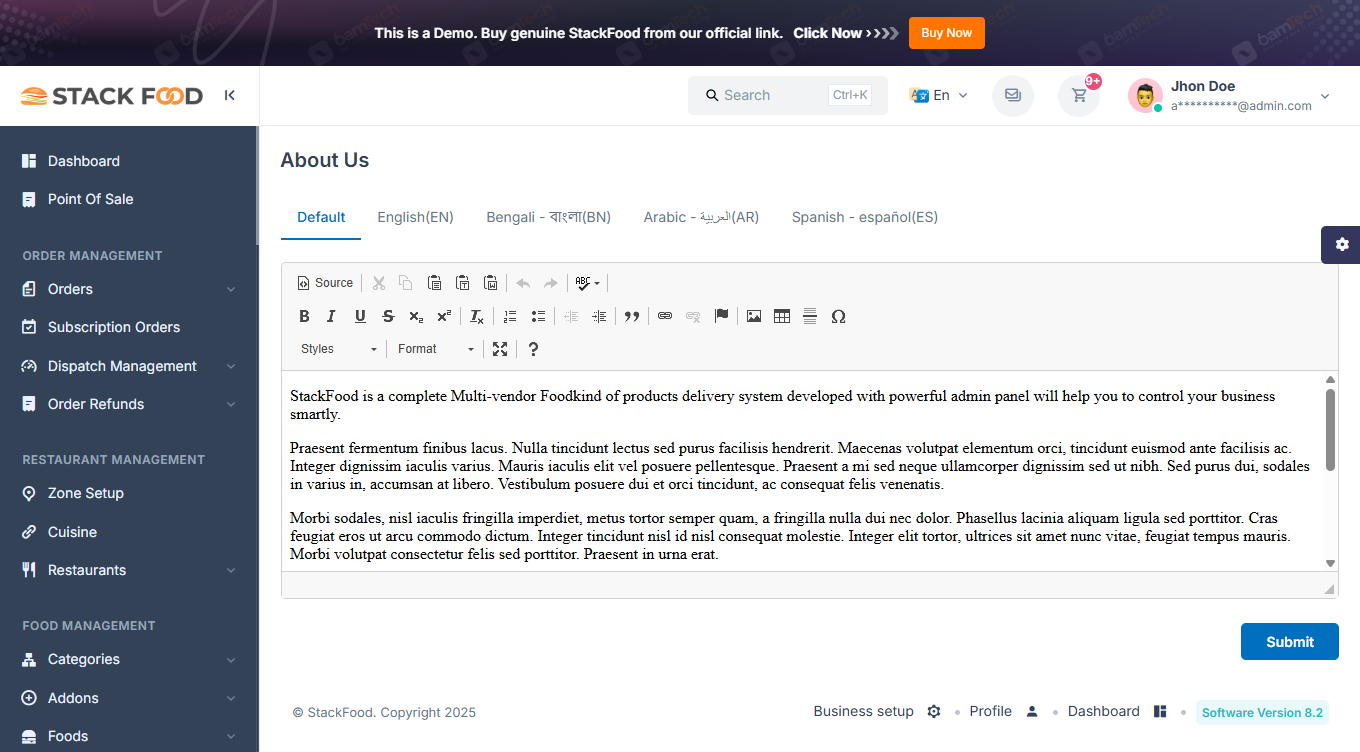This screenshot has height=752, width=1360.
Task: Select the Default language tab
Action: pyautogui.click(x=321, y=217)
